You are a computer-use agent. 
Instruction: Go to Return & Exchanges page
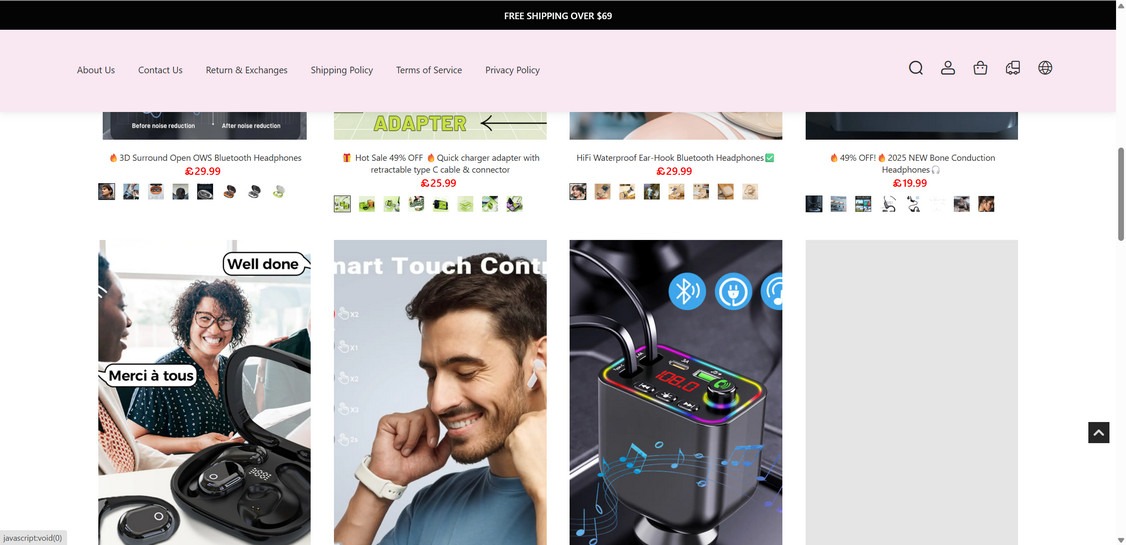point(246,70)
